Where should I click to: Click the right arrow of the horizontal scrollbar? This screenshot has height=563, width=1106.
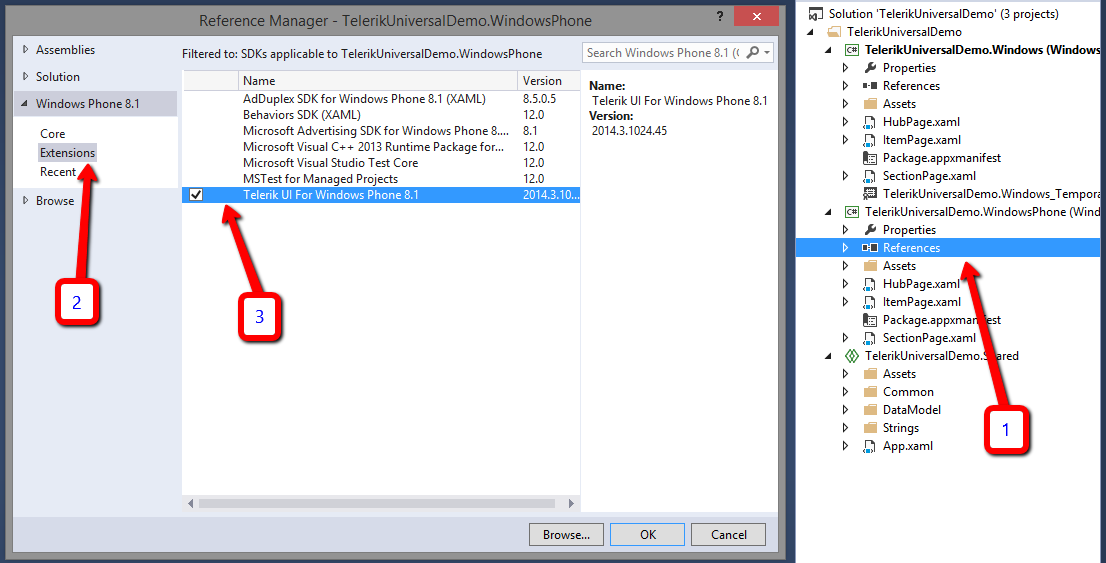(x=571, y=504)
